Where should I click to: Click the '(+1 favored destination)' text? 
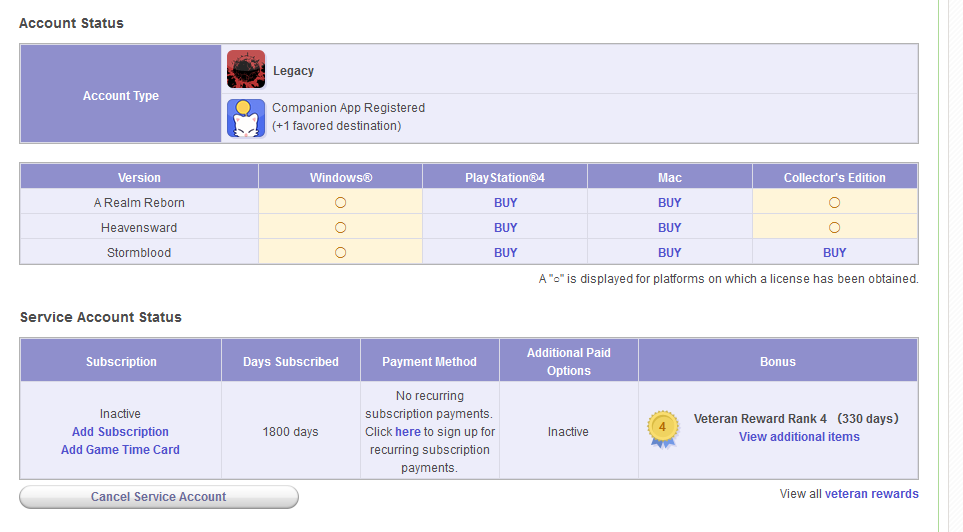(x=337, y=126)
